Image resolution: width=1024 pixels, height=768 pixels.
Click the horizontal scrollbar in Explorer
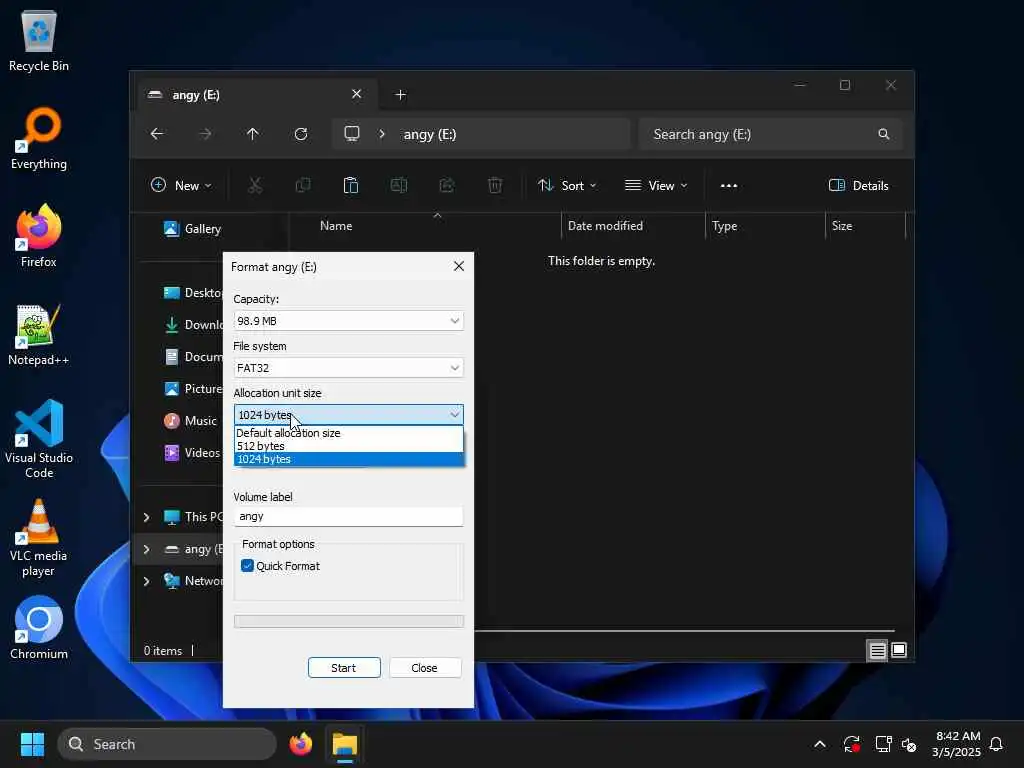point(684,631)
